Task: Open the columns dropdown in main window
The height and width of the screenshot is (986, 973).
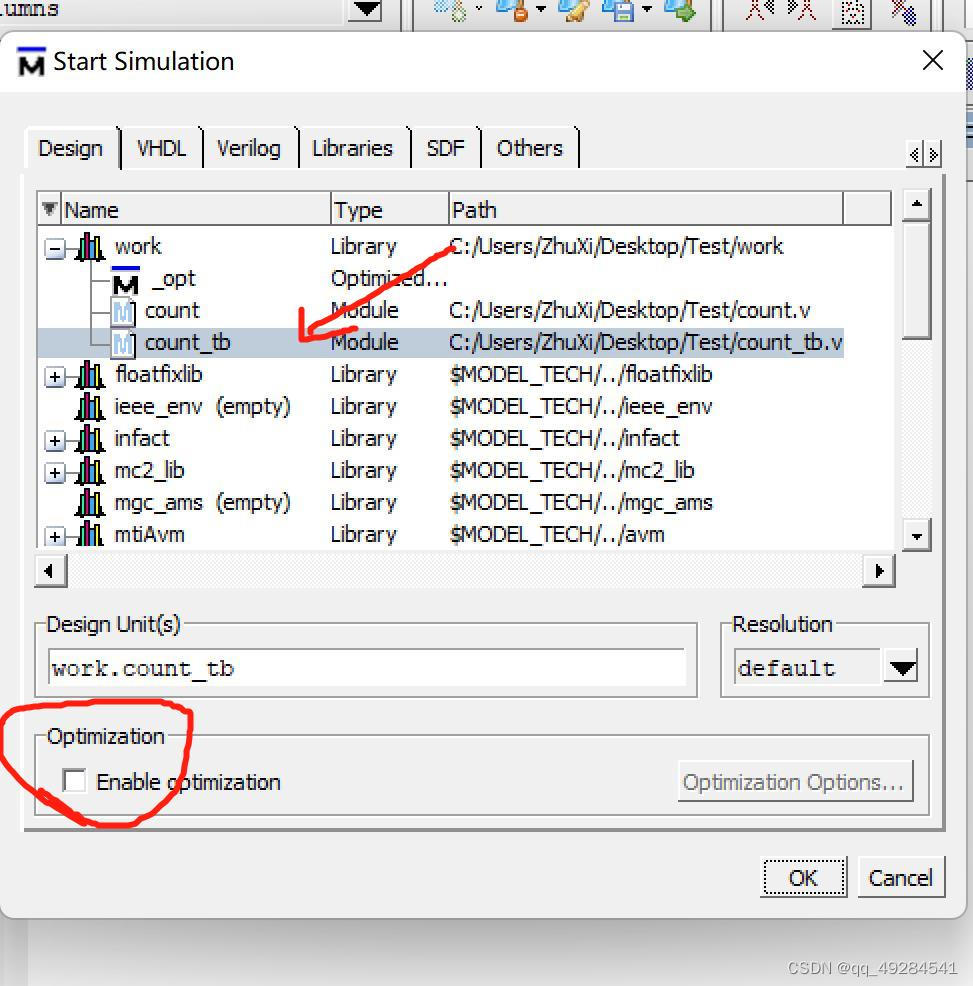Action: pos(367,9)
